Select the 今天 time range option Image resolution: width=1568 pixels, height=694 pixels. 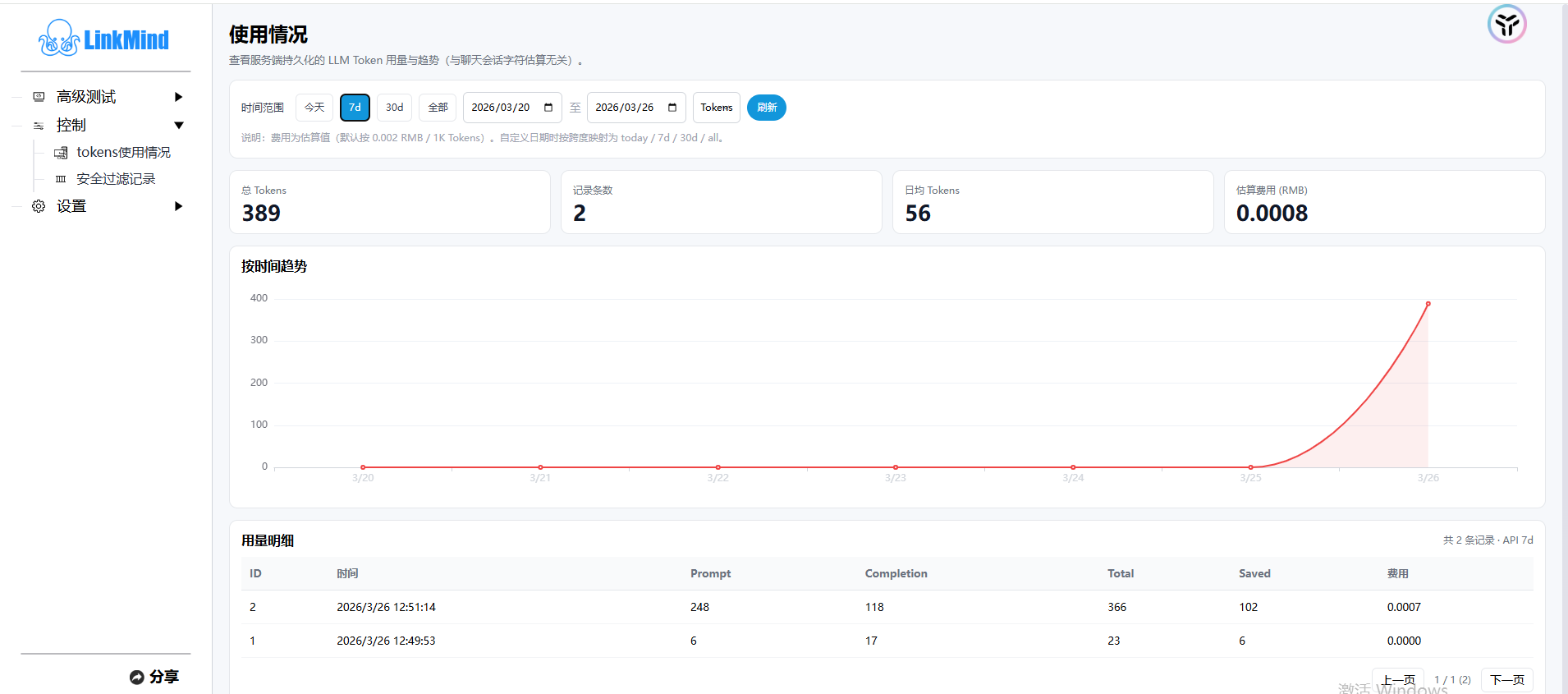[314, 108]
